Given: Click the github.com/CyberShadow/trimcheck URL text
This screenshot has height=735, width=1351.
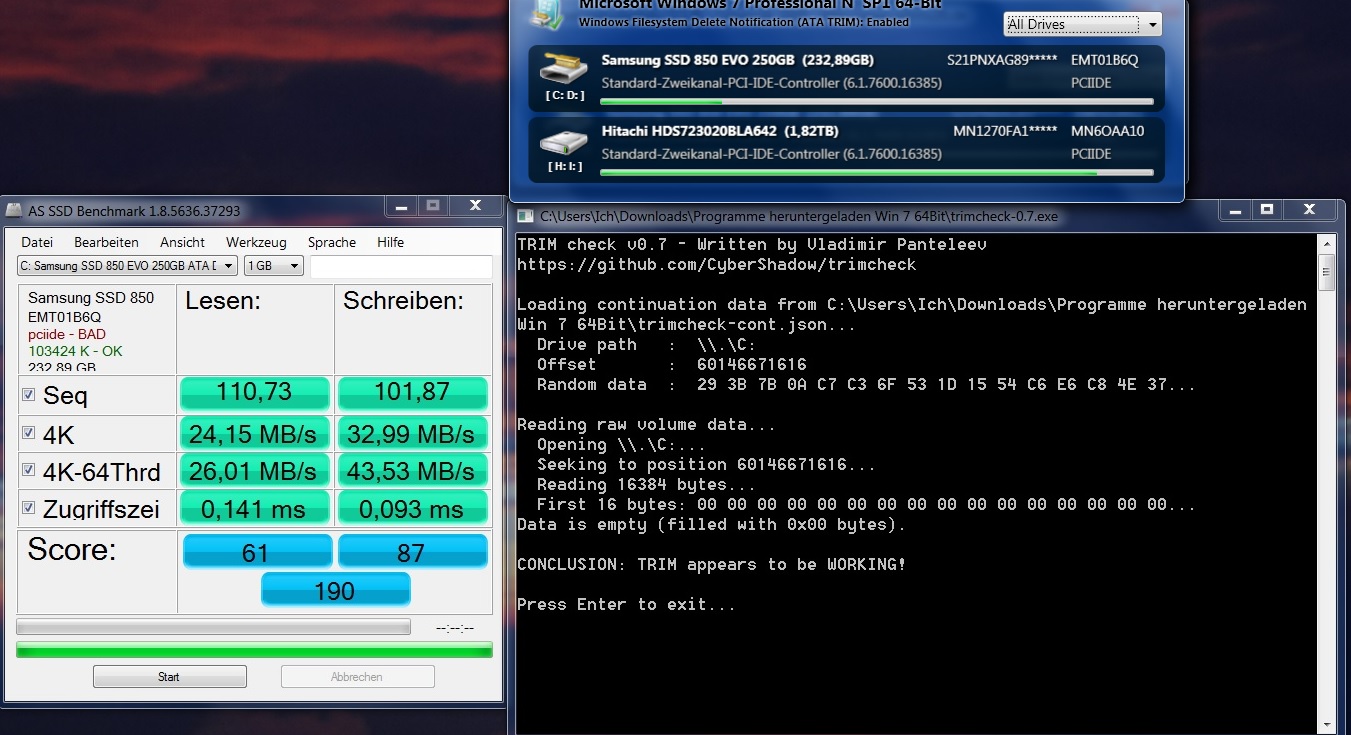Looking at the screenshot, I should coord(716,265).
